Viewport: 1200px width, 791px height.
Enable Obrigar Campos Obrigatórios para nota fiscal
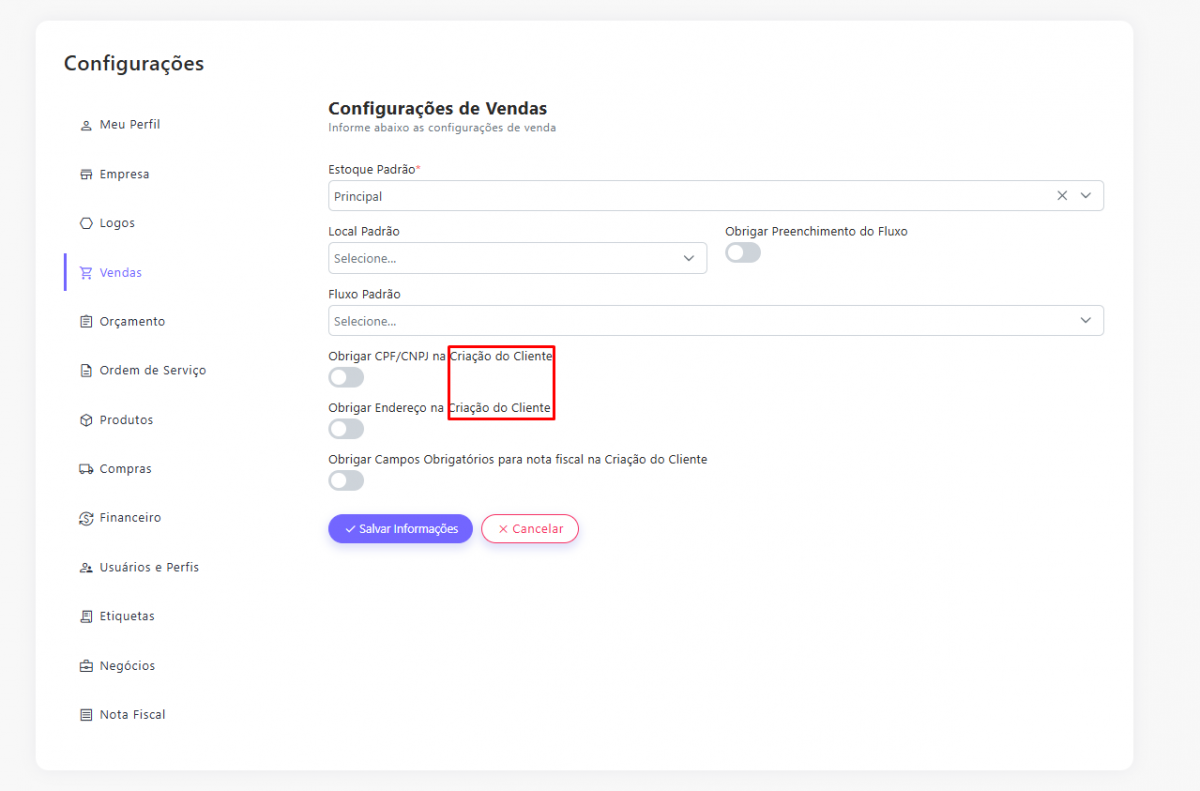tap(346, 481)
